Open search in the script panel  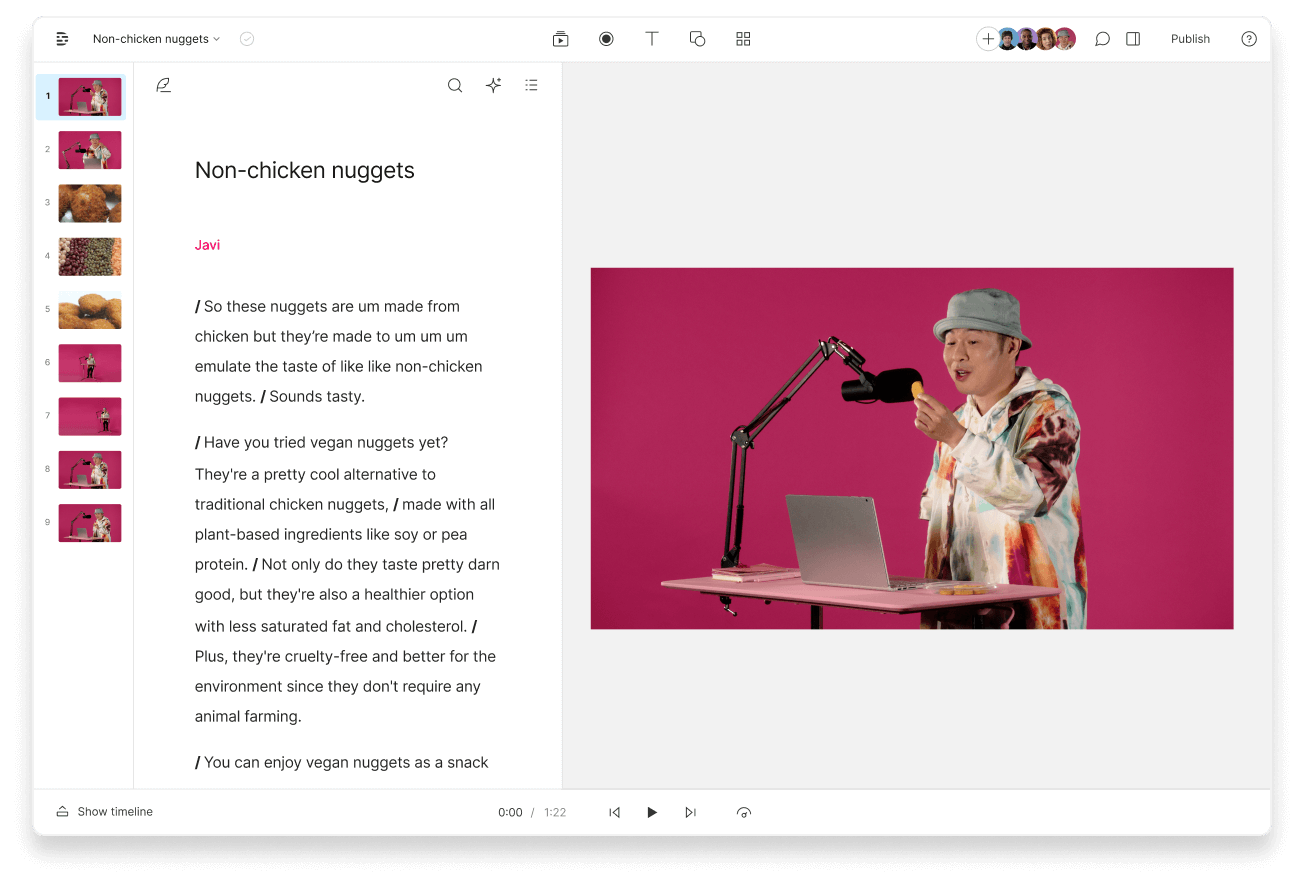(x=455, y=85)
